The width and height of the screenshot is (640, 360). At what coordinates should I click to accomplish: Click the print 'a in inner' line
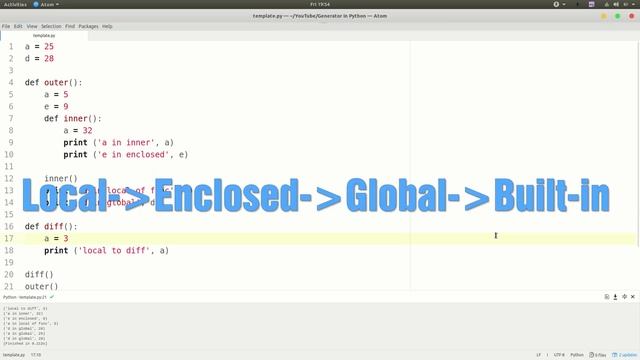(x=118, y=142)
